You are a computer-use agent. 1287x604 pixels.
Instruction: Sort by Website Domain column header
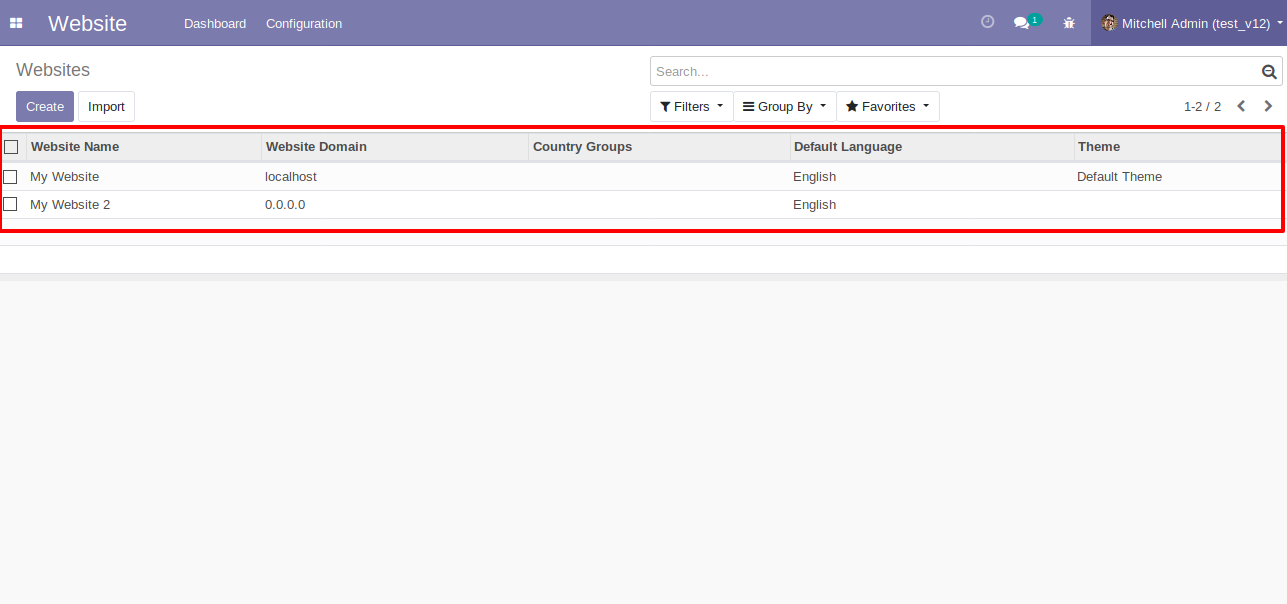point(395,147)
